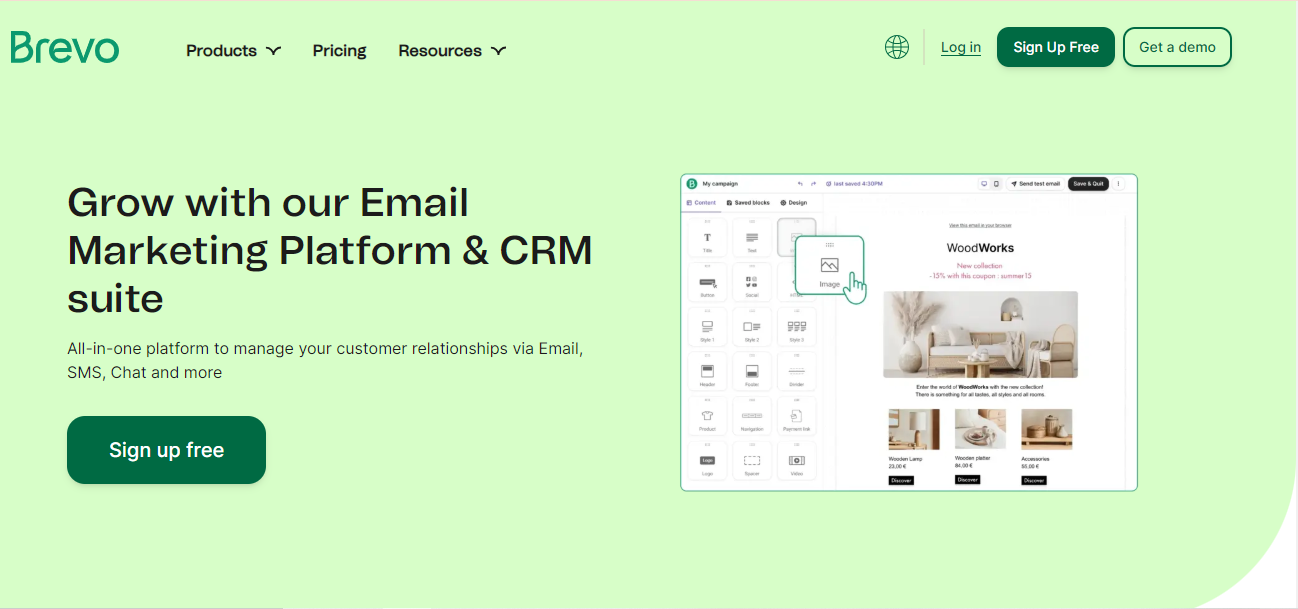Click the large Sign up free button
The height and width of the screenshot is (609, 1298).
(166, 450)
